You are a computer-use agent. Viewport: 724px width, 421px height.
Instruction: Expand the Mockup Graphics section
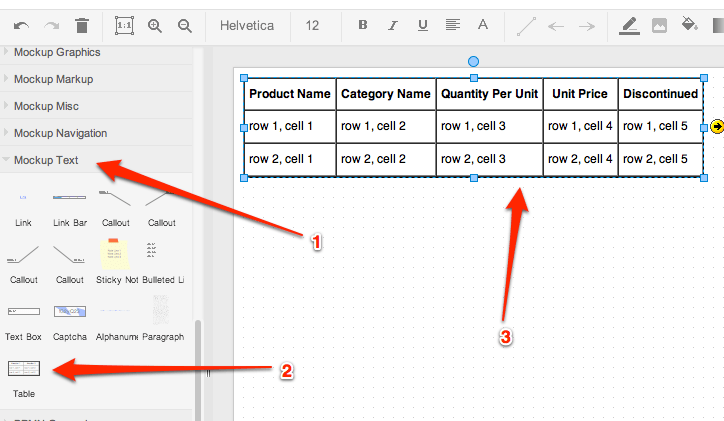click(96, 52)
